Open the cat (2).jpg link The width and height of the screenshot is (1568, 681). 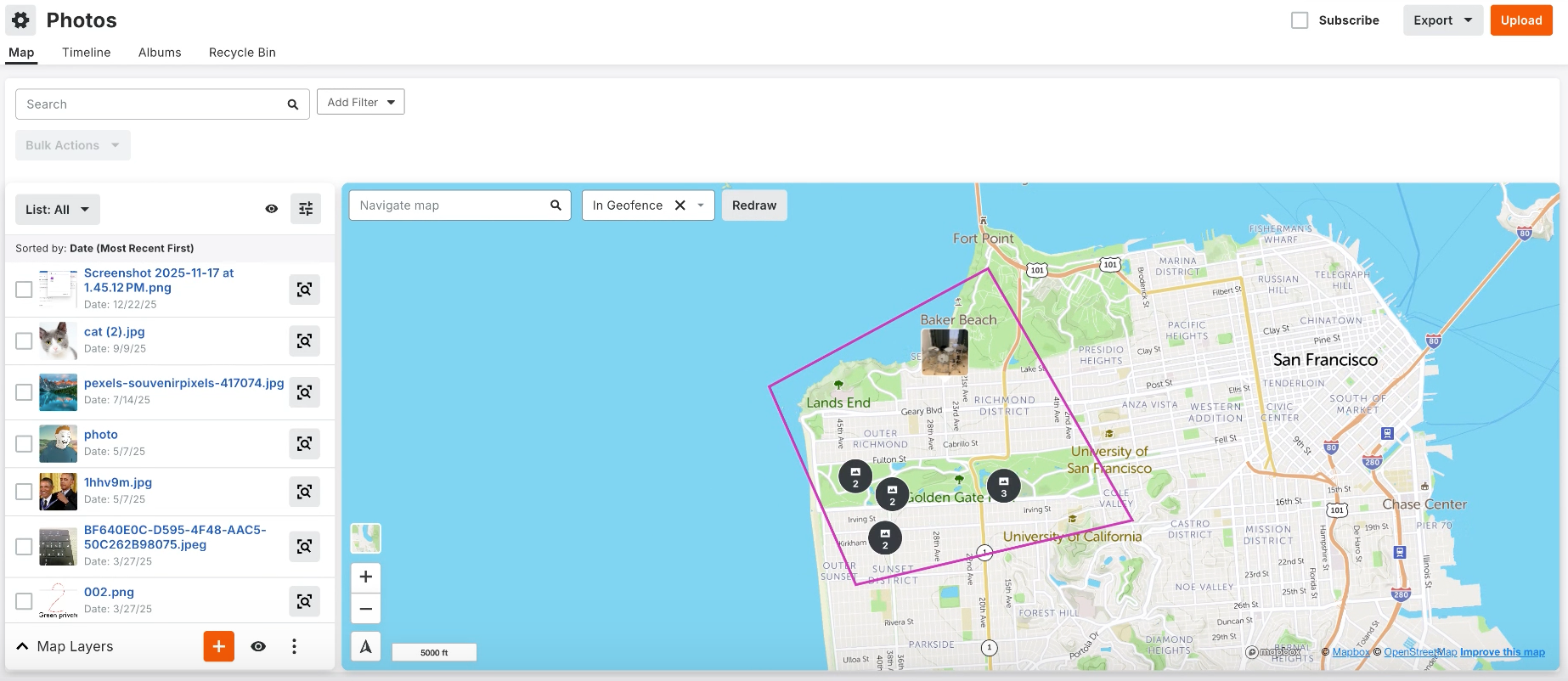click(x=115, y=332)
